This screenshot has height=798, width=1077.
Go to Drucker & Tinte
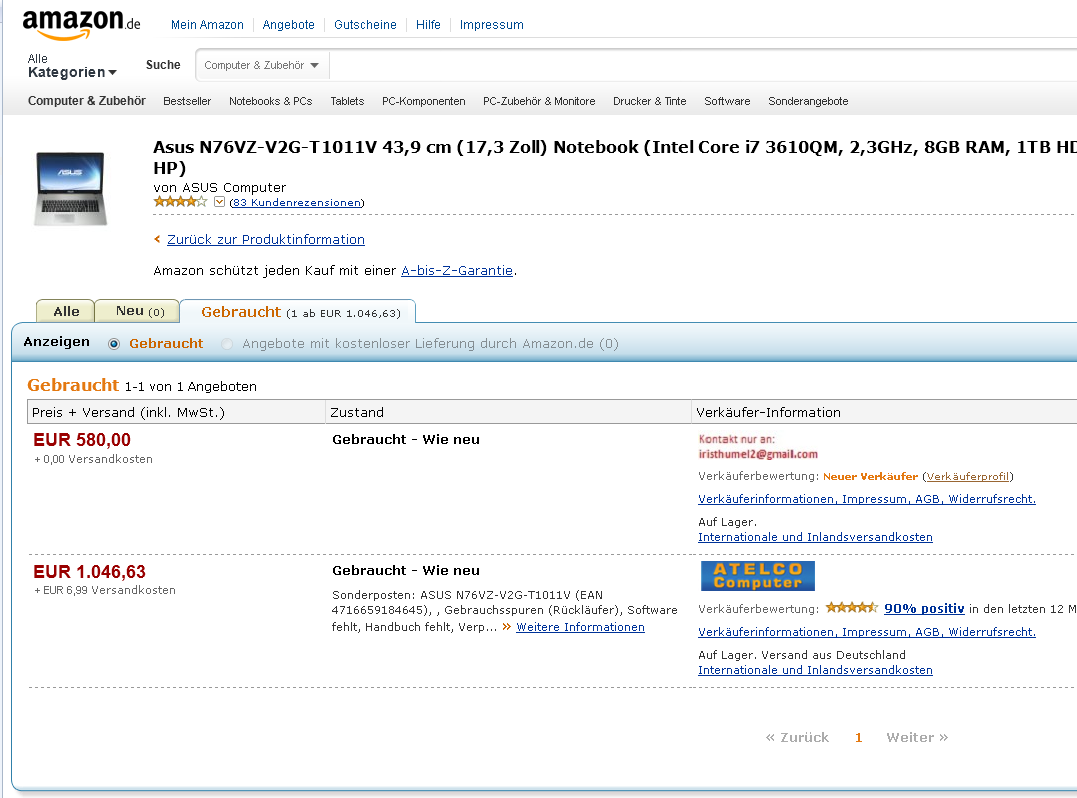pyautogui.click(x=650, y=101)
